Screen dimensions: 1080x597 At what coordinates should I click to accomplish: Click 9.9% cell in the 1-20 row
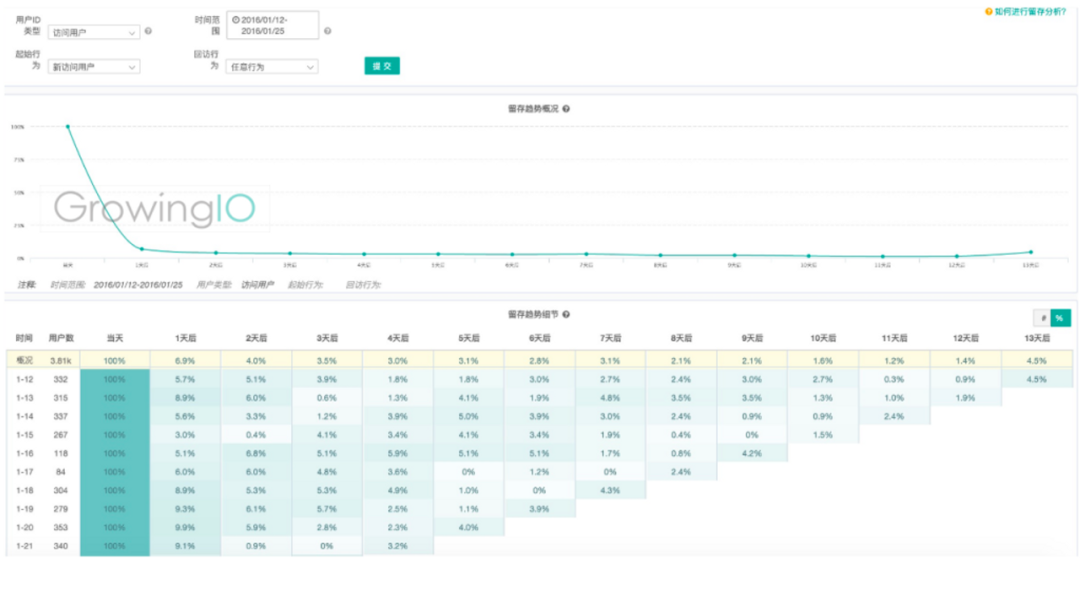[x=185, y=527]
